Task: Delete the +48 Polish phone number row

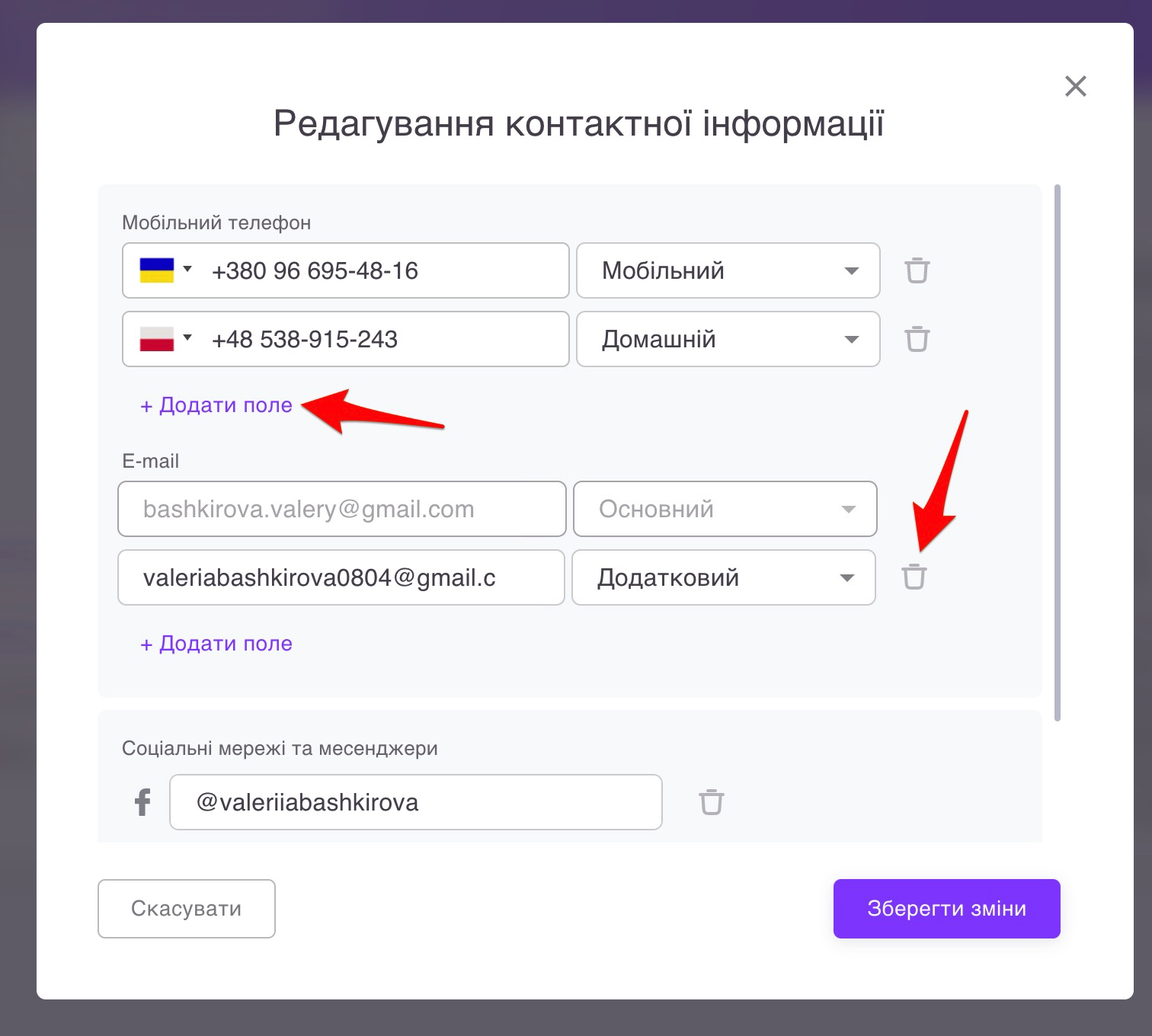Action: (917, 339)
